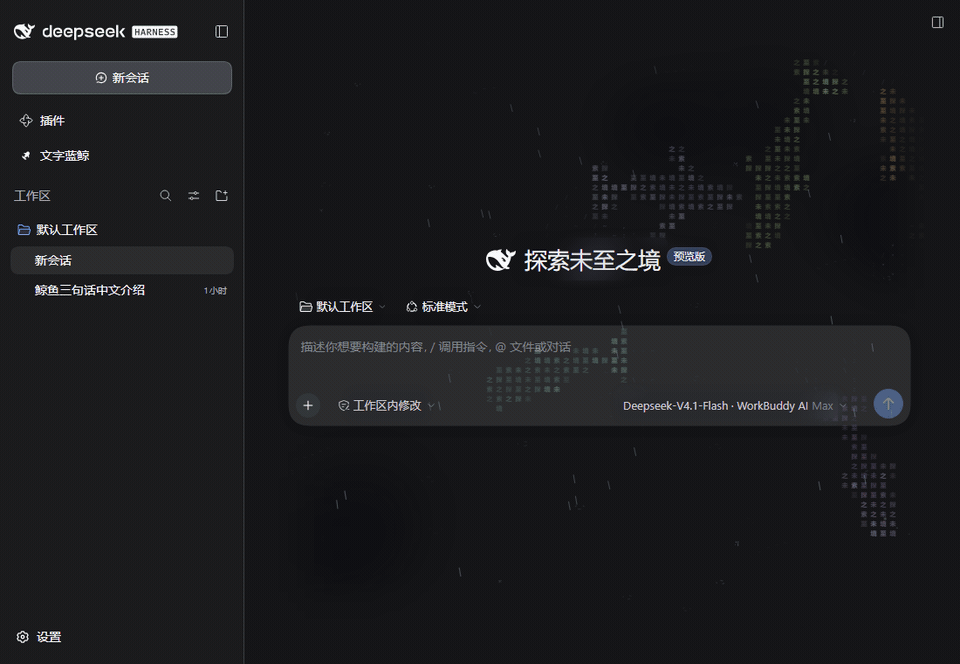Click the 探索未至之境 headline text
The height and width of the screenshot is (664, 960).
pos(592,261)
